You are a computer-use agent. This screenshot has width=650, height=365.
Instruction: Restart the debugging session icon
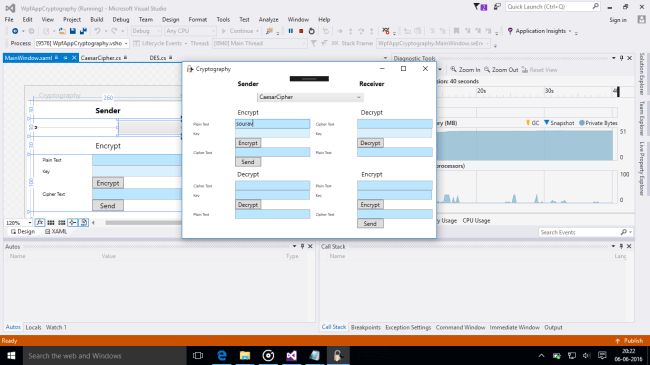click(x=312, y=31)
